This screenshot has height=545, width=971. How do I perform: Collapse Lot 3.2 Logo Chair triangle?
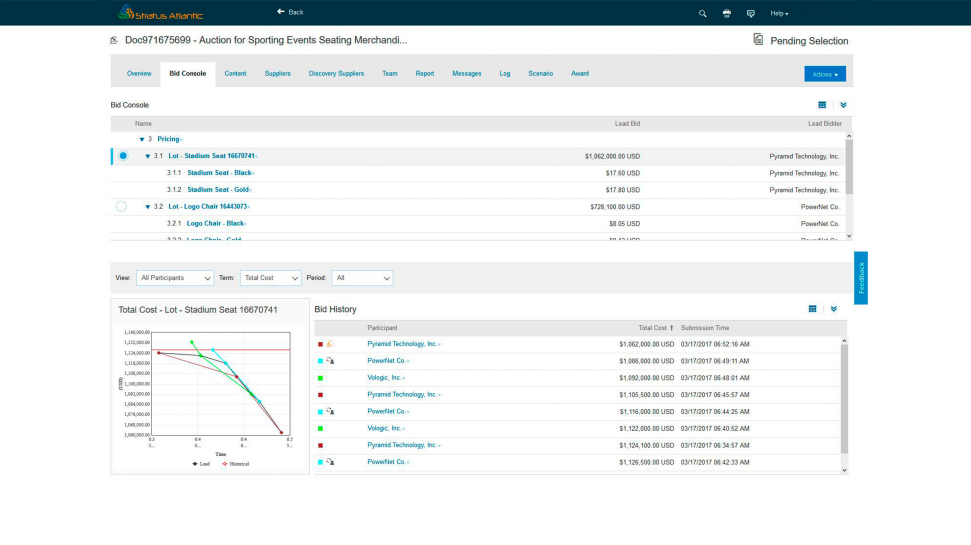147,207
